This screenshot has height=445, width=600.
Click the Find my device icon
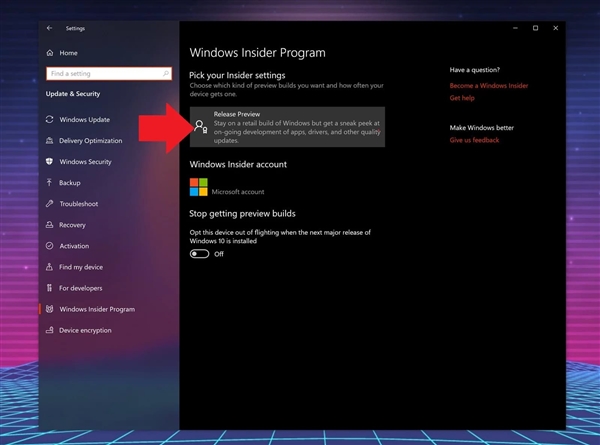[49, 267]
